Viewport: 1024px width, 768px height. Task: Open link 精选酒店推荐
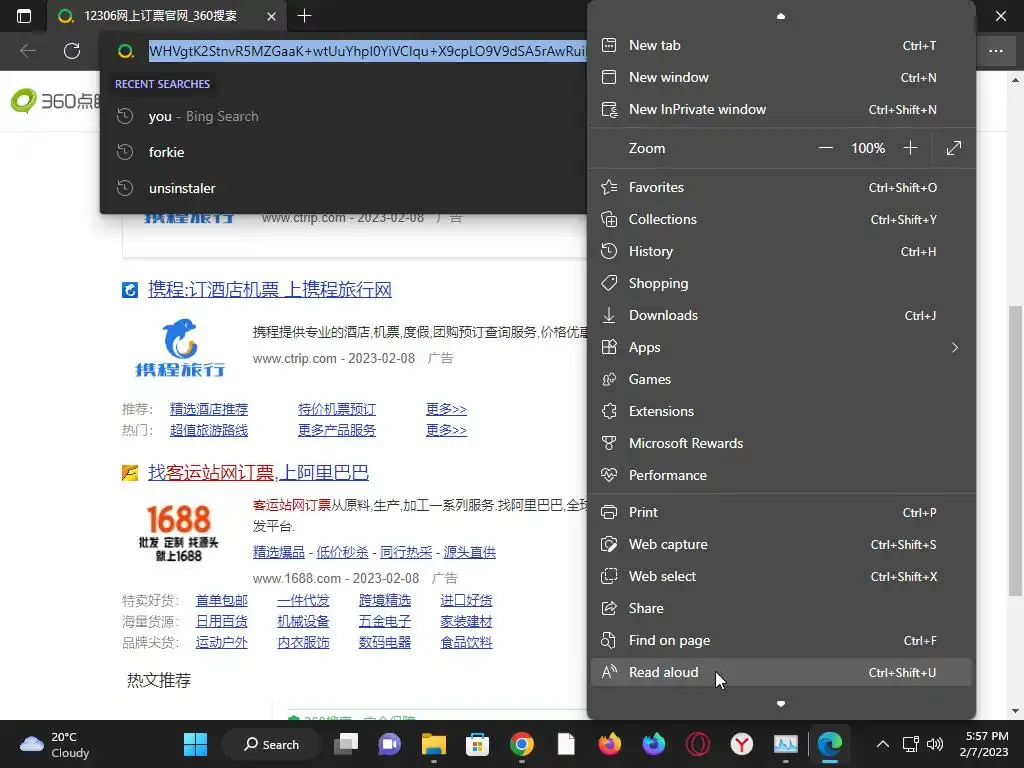point(209,409)
